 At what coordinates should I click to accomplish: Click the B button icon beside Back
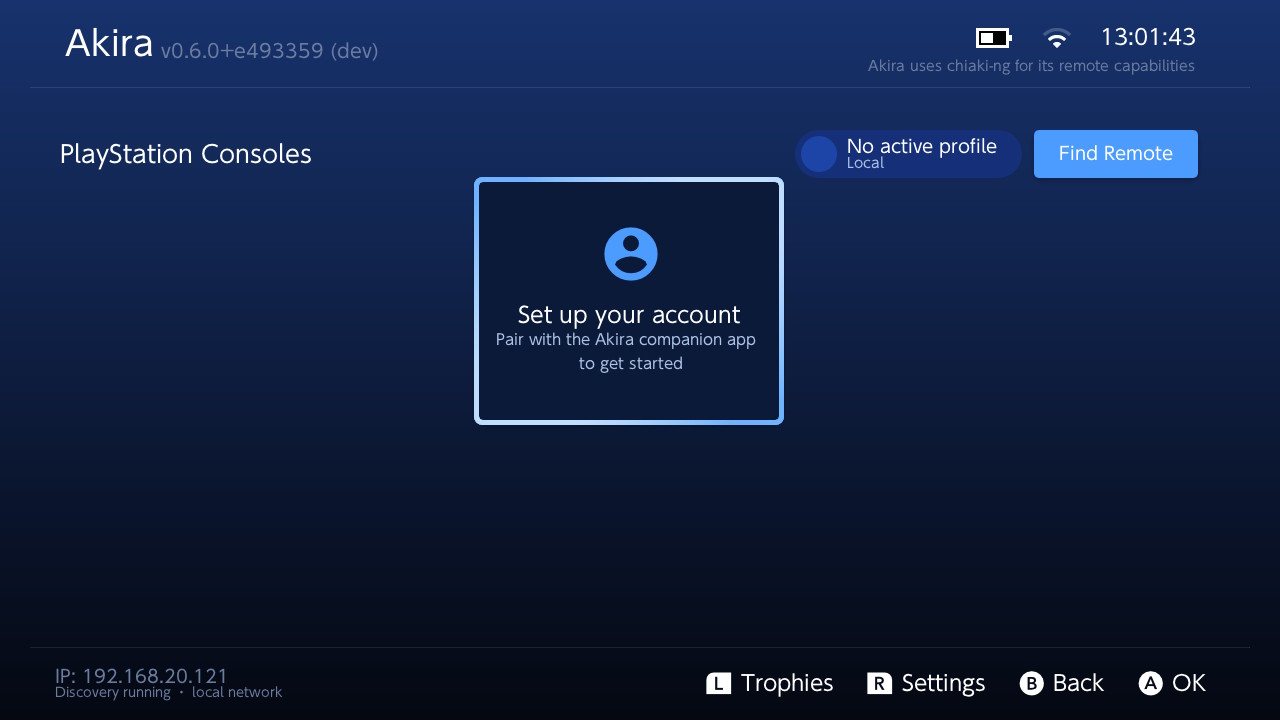1031,683
